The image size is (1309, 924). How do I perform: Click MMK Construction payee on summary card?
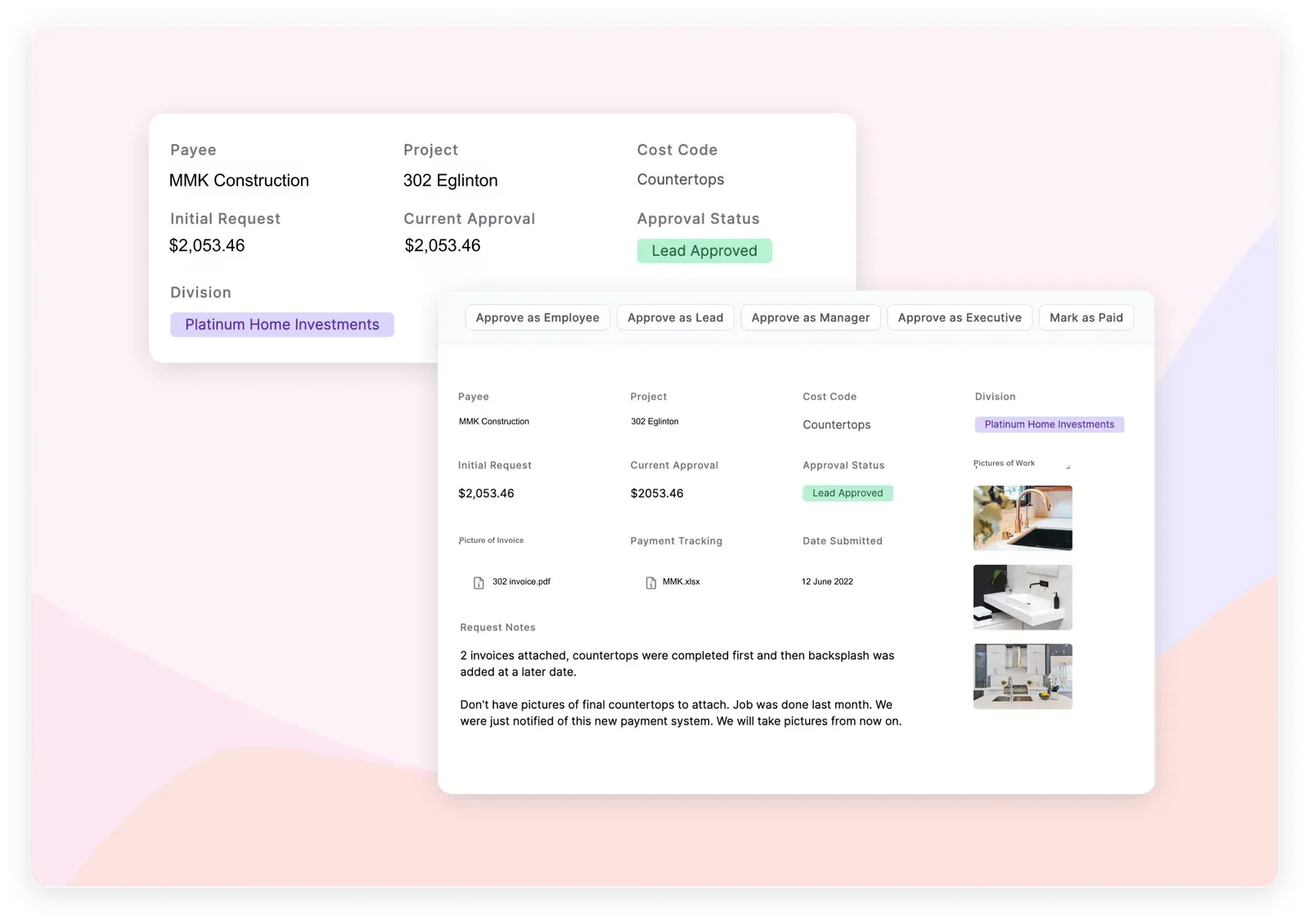(x=239, y=181)
